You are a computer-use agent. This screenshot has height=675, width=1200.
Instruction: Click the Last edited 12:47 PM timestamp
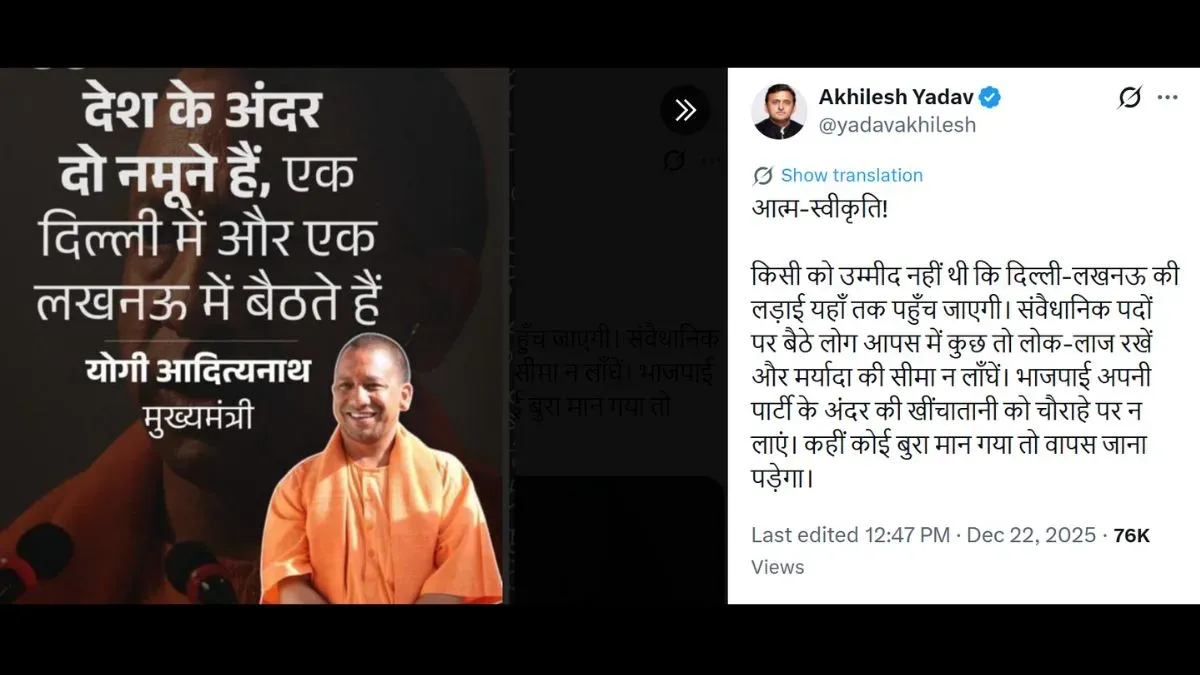click(x=850, y=535)
